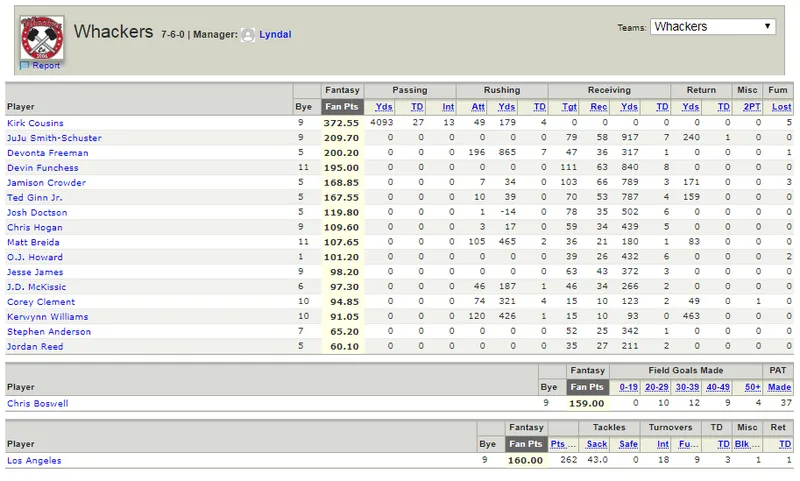Sort defense by TD column under TD
Image resolution: width=800 pixels, height=481 pixels.
723,444
